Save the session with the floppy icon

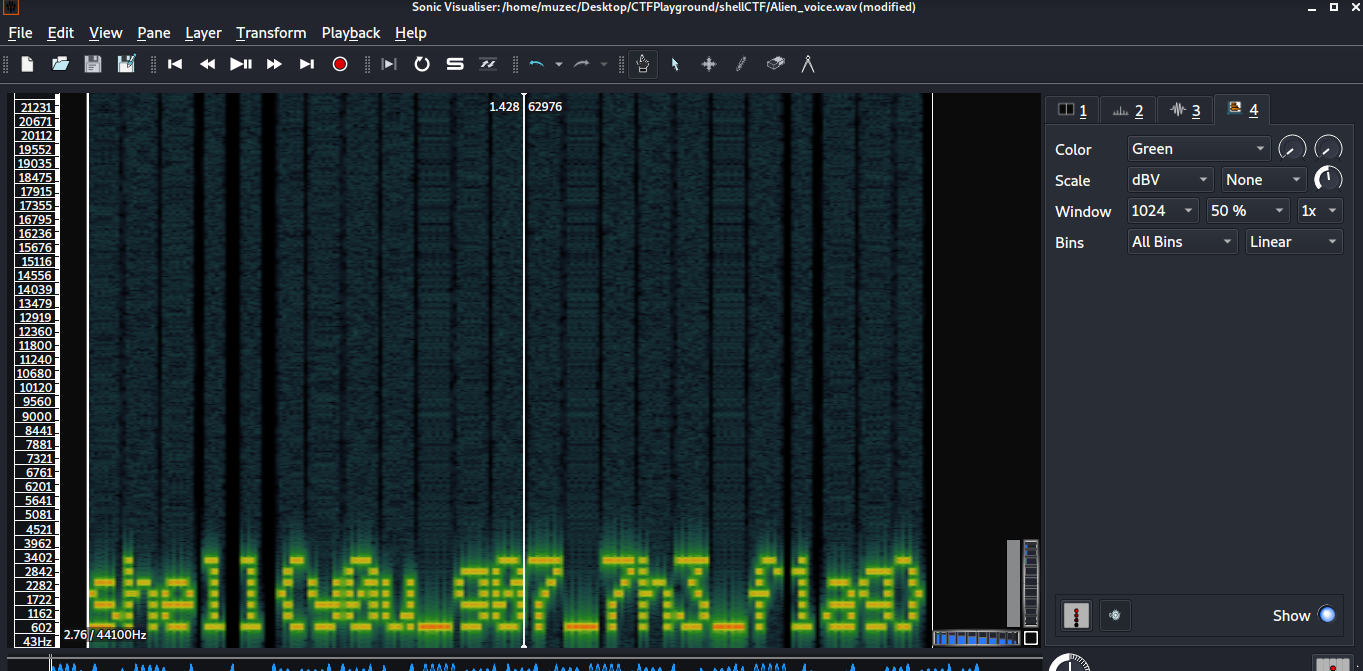pyautogui.click(x=93, y=64)
